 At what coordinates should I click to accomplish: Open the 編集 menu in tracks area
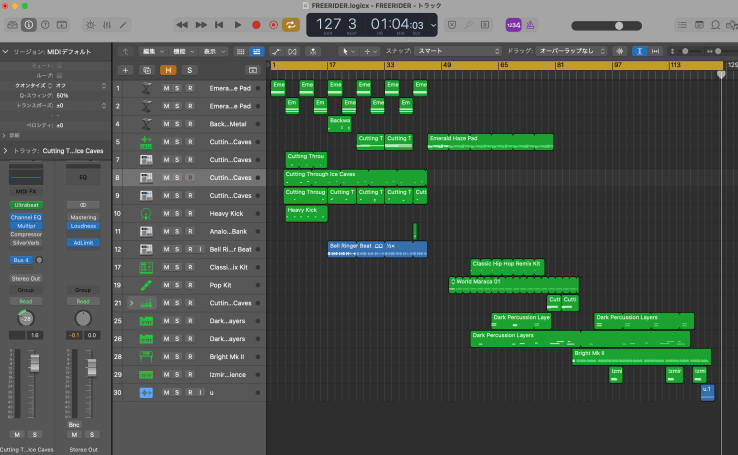tap(151, 50)
